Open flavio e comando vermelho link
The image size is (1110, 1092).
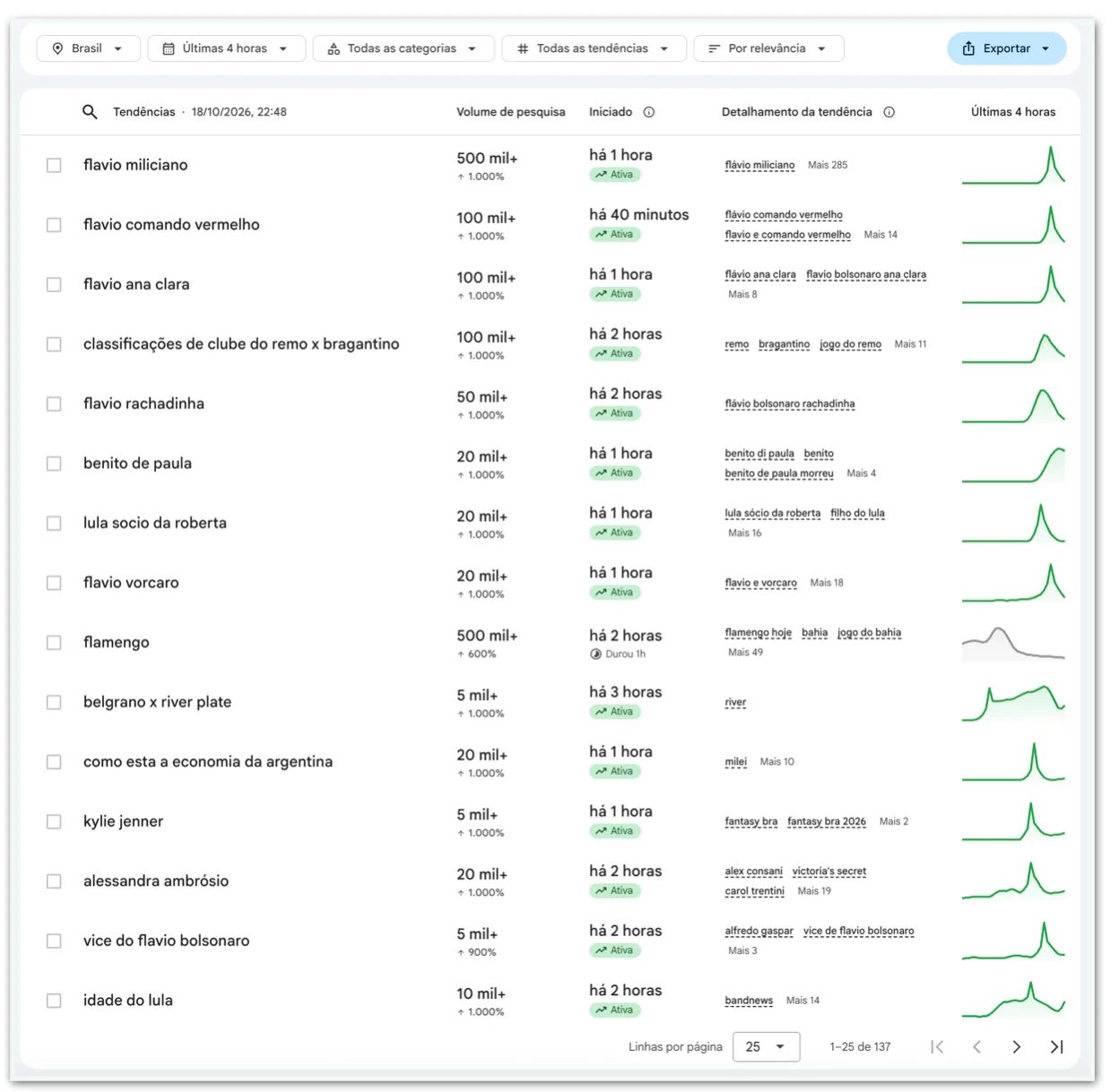[x=787, y=235]
